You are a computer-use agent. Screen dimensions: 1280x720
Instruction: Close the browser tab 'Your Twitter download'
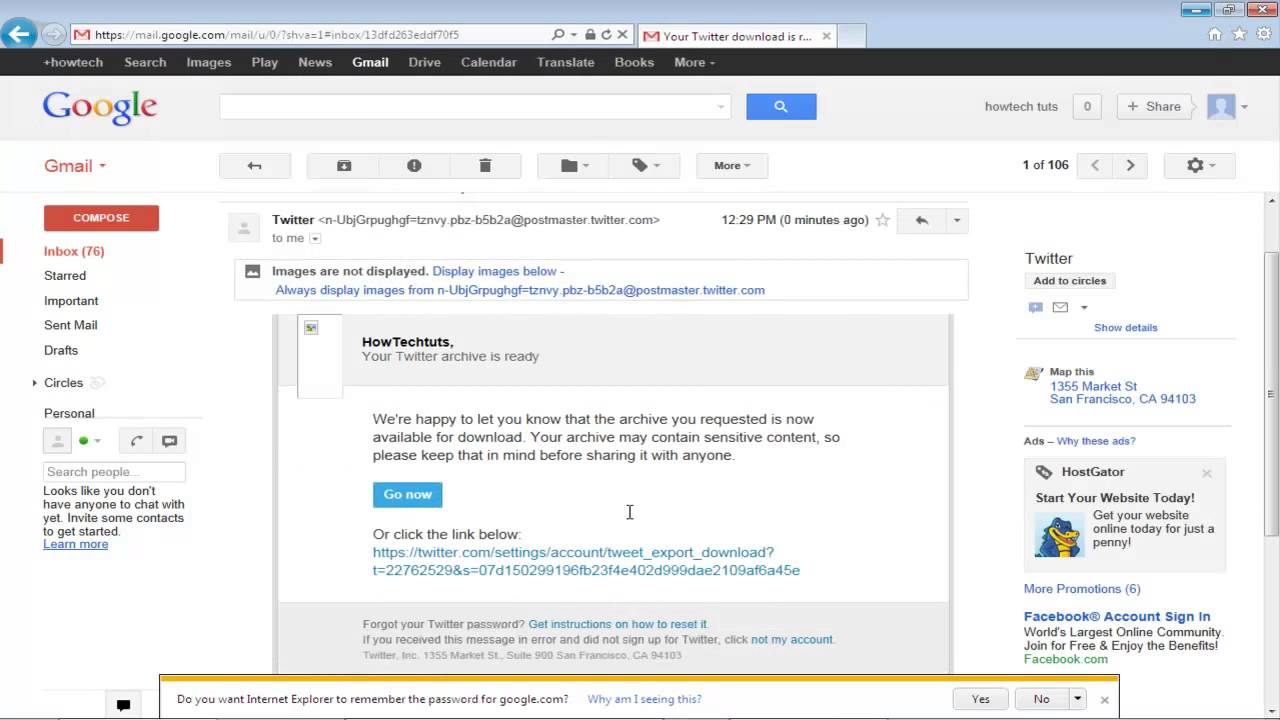(826, 36)
